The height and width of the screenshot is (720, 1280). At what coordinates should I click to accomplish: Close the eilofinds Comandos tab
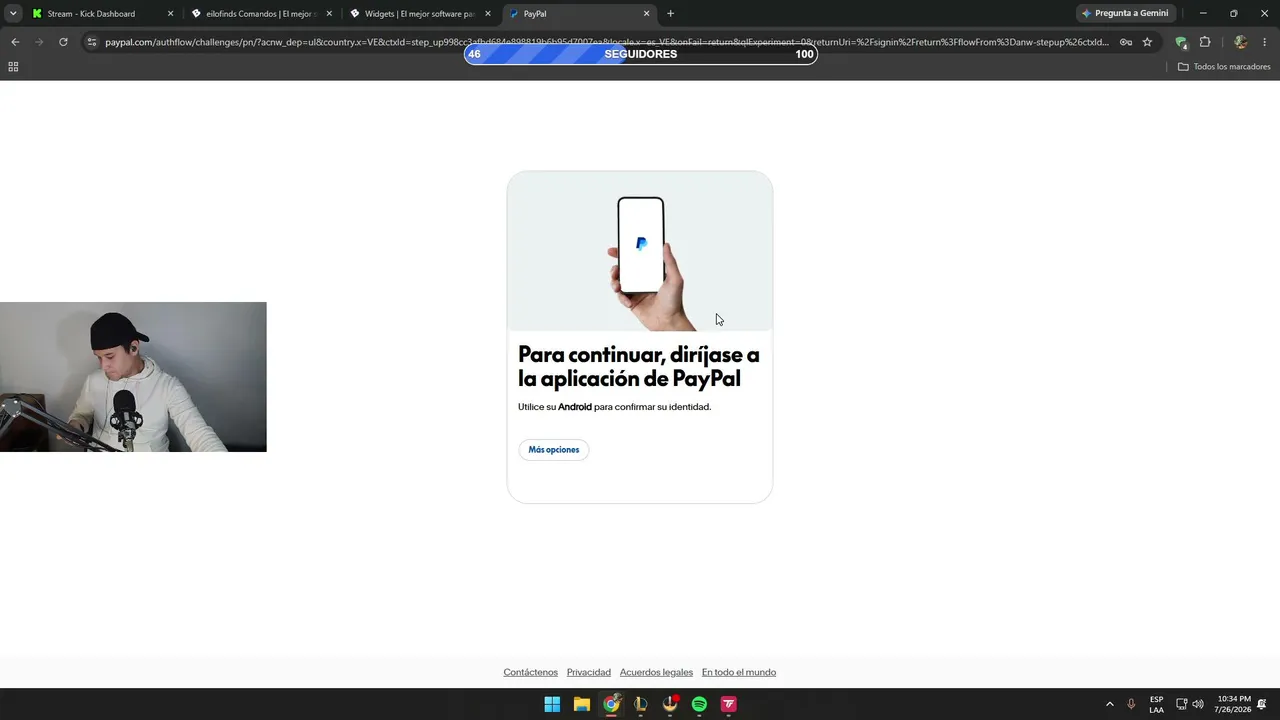[x=329, y=14]
